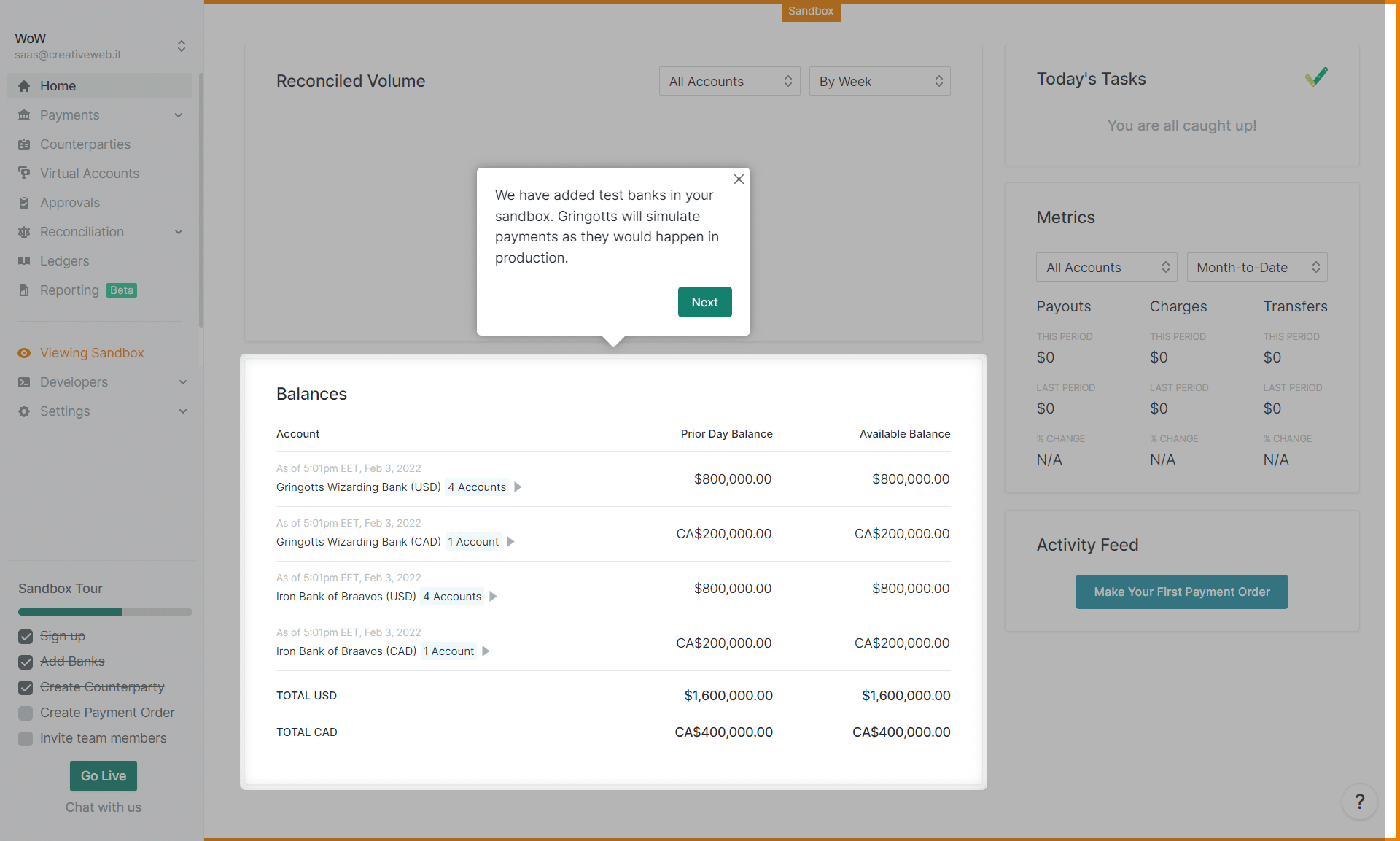Open the help question mark button
Image resolution: width=1400 pixels, height=841 pixels.
1359,802
